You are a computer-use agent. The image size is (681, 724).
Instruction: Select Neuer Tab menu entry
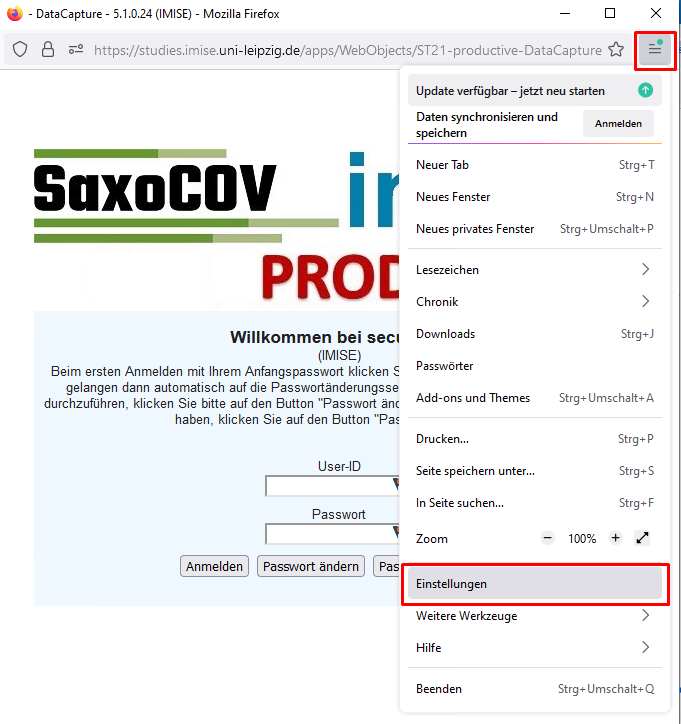[x=535, y=165]
